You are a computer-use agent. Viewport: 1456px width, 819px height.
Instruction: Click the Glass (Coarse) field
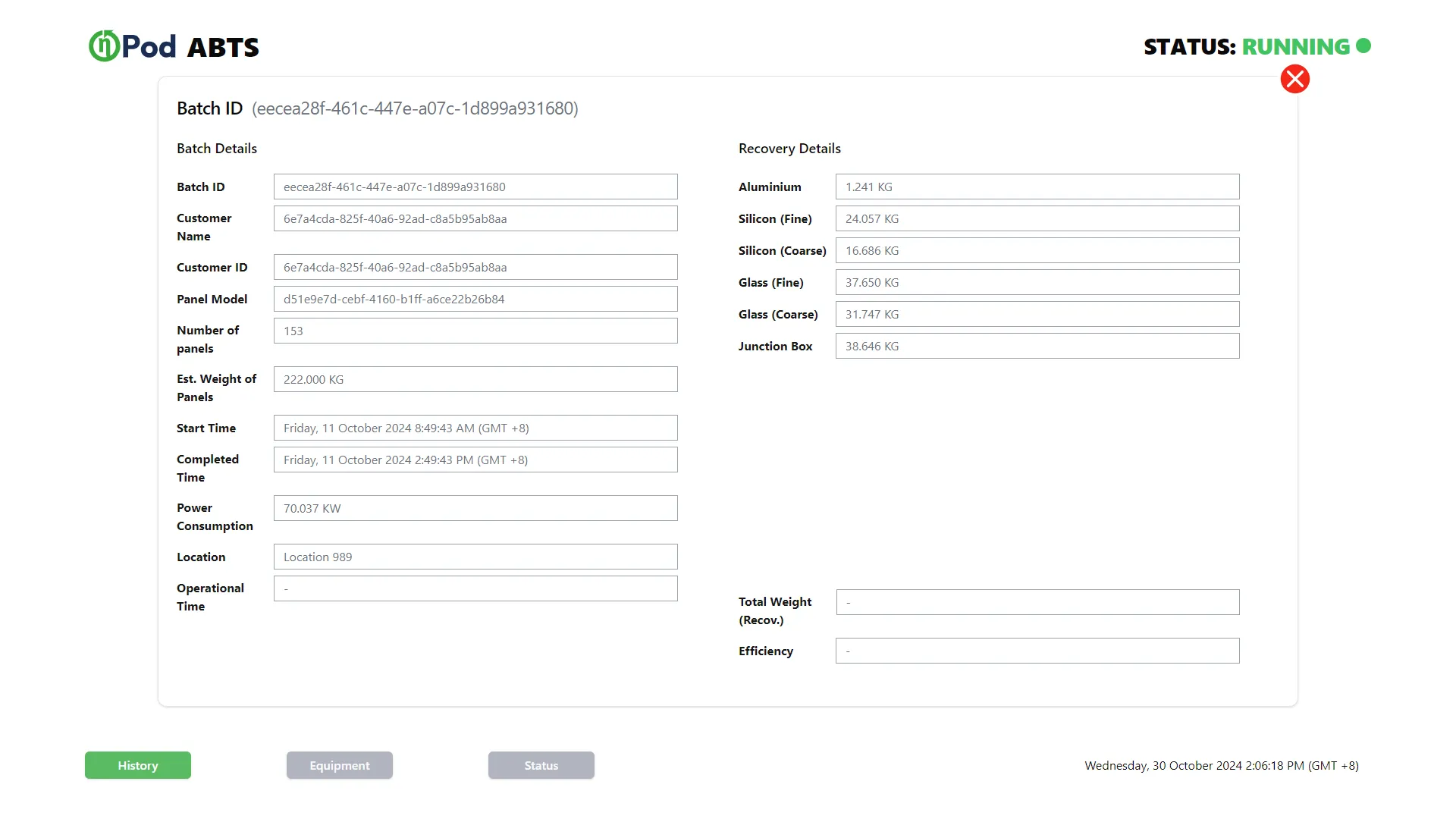click(1037, 314)
